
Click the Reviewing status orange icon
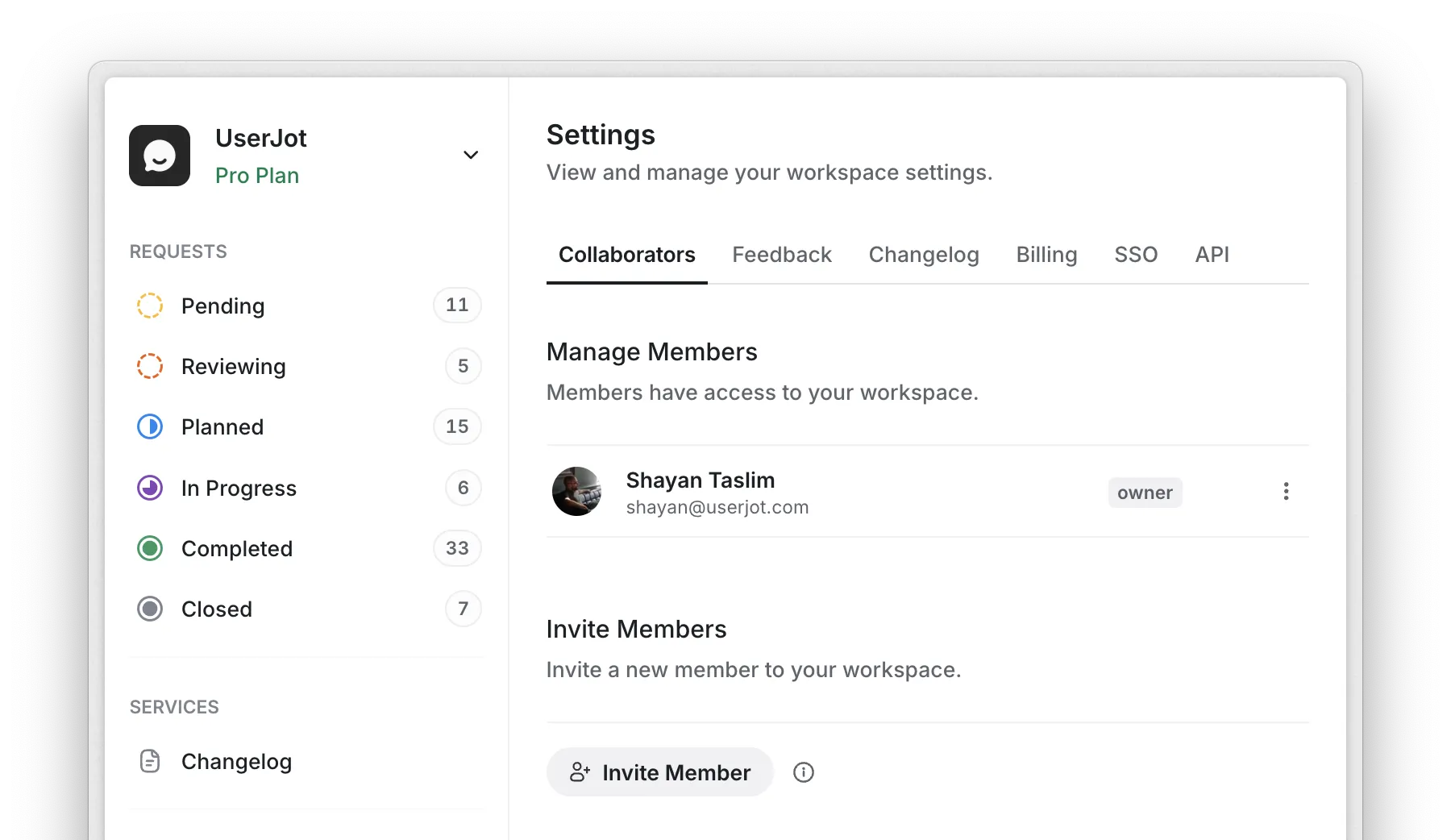click(x=150, y=366)
